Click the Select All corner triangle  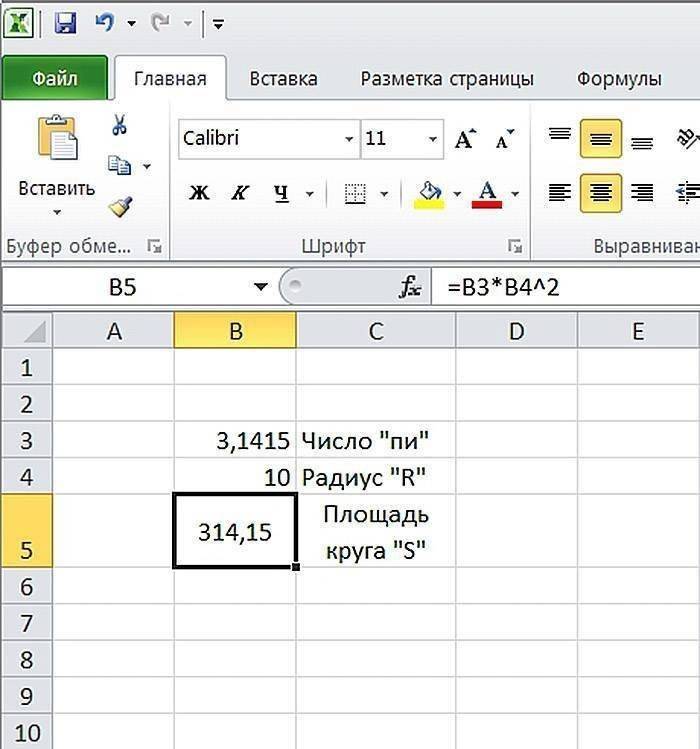pos(27,331)
